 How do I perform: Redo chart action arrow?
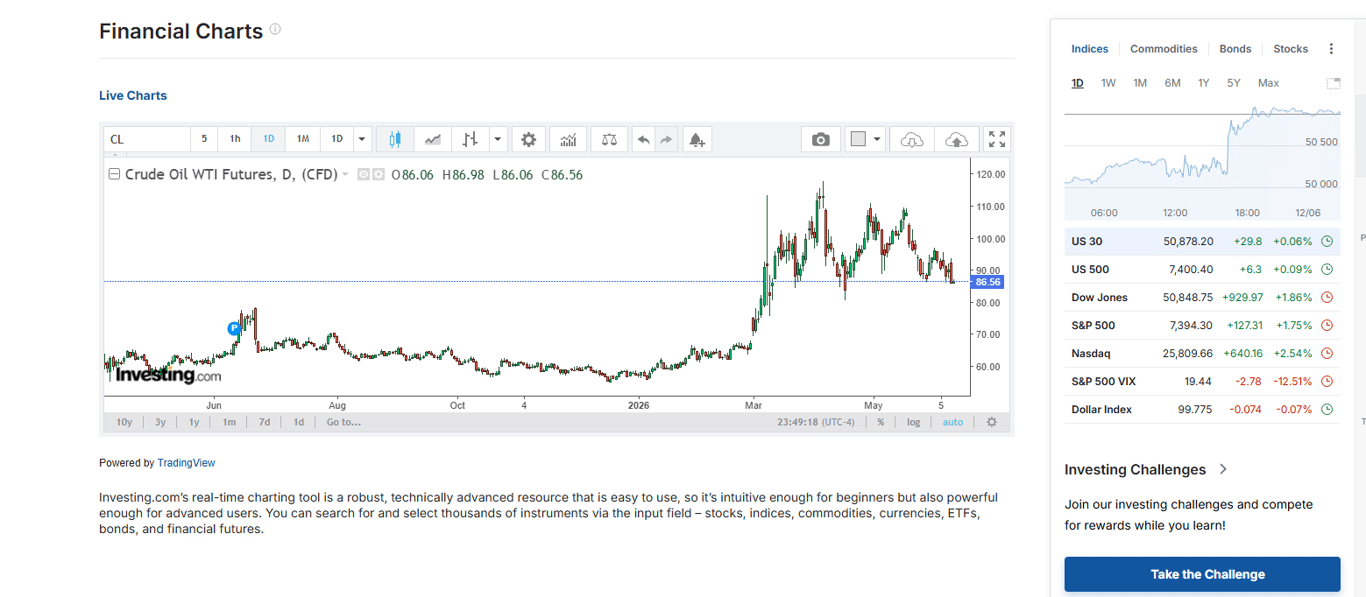(666, 139)
